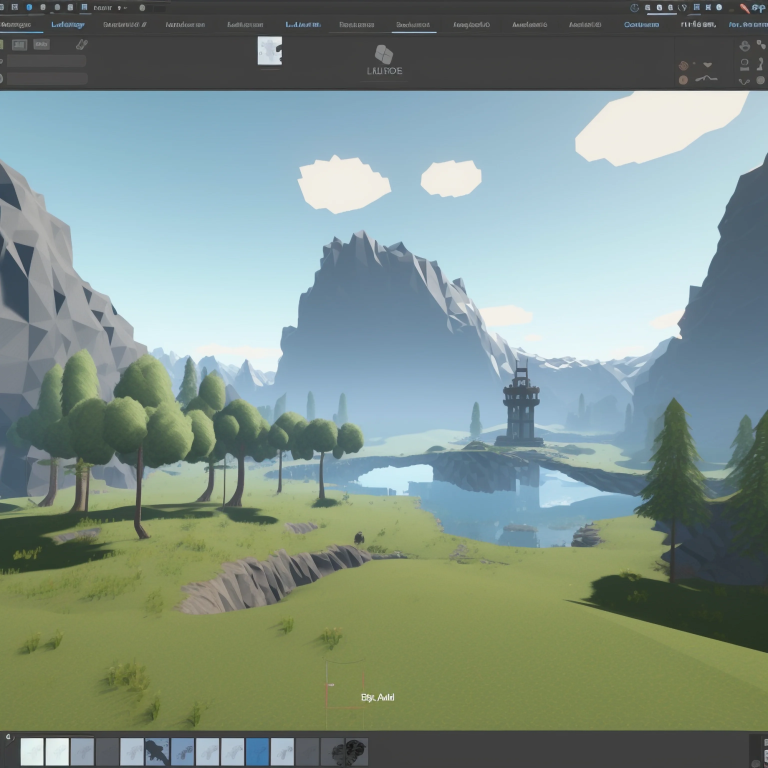
Task: Click the round head icon in the top row of the right edge panel
Action: click(x=744, y=46)
